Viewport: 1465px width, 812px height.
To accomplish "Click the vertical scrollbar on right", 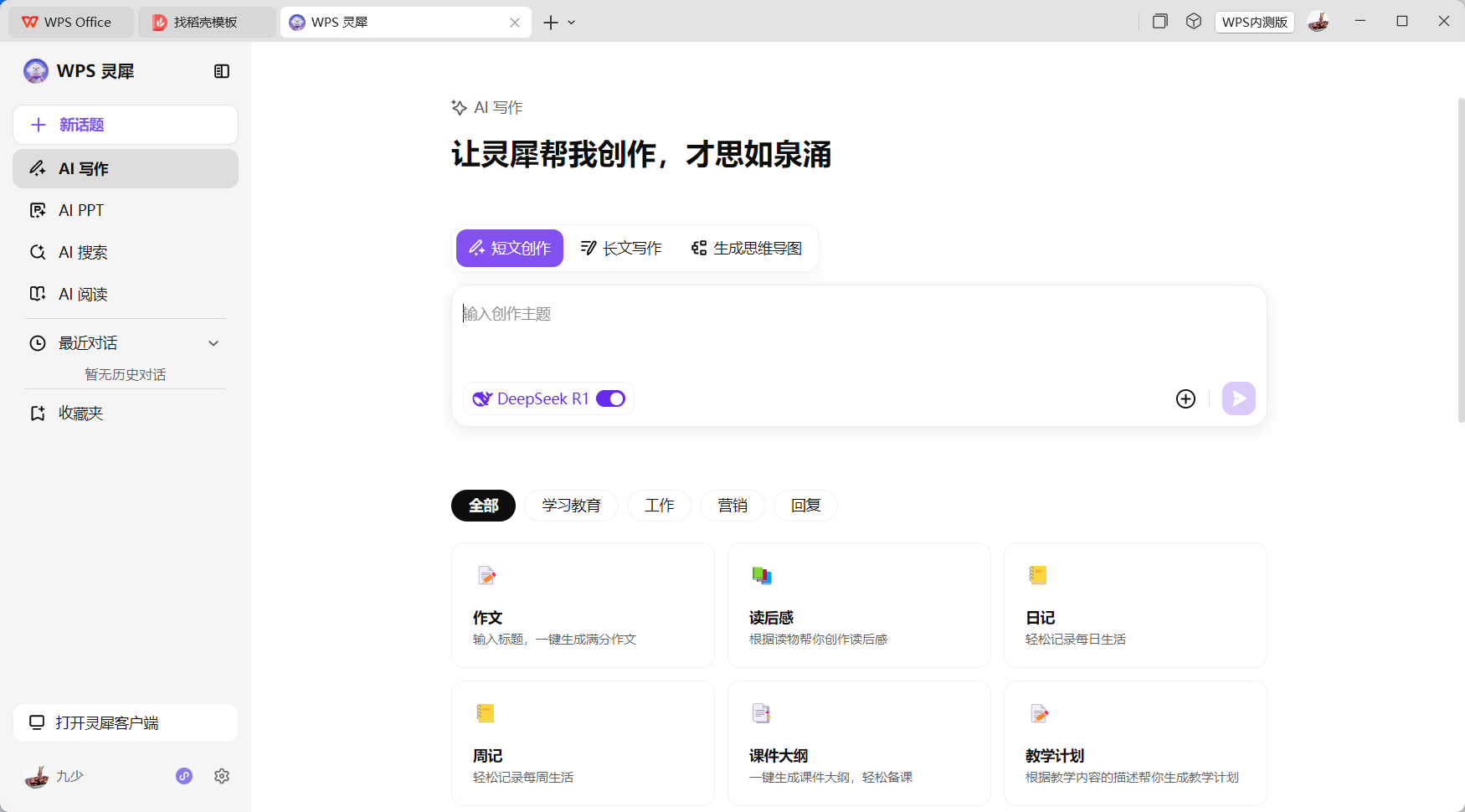I will click(x=1460, y=260).
